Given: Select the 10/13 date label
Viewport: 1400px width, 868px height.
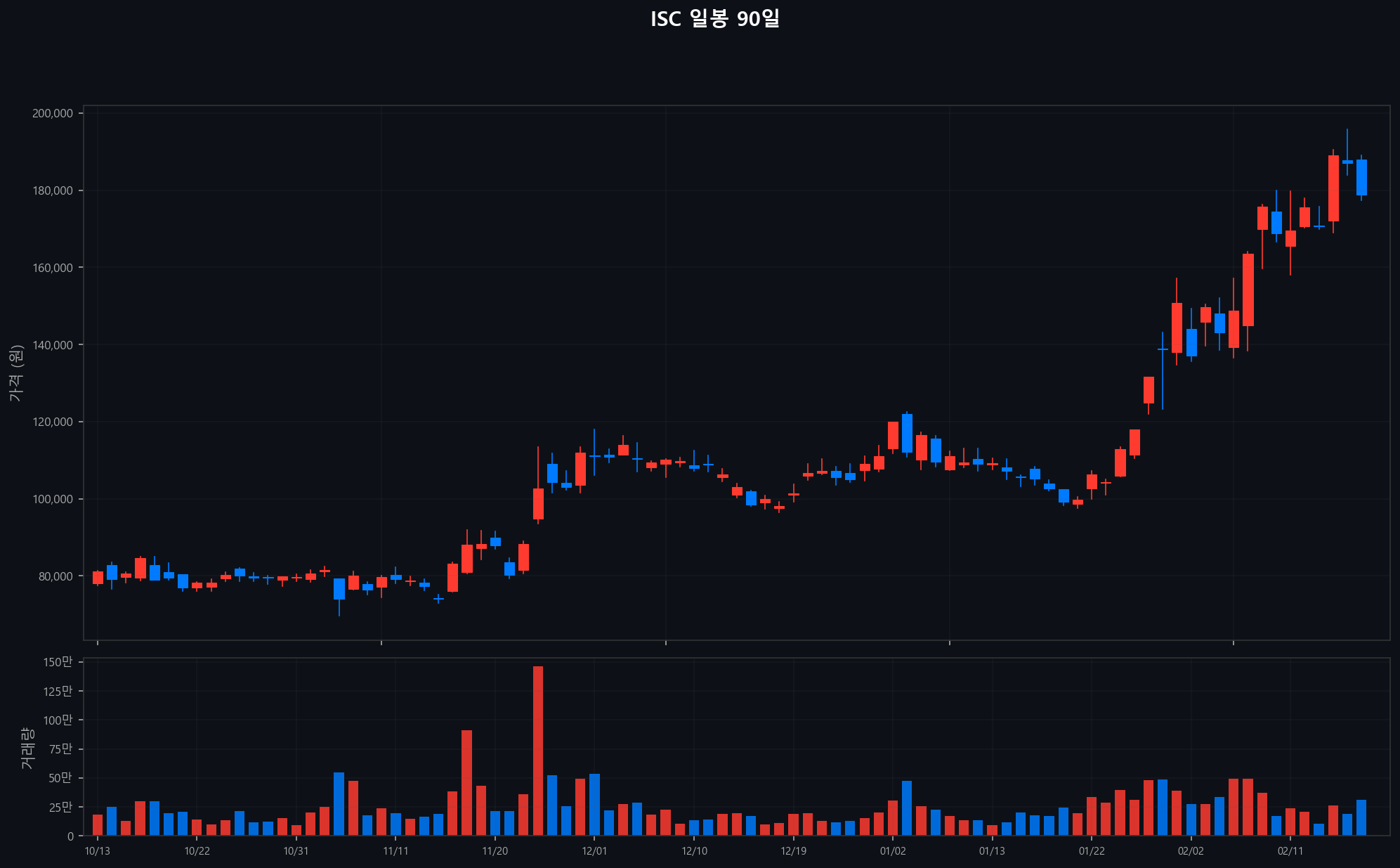Looking at the screenshot, I should coord(96,849).
